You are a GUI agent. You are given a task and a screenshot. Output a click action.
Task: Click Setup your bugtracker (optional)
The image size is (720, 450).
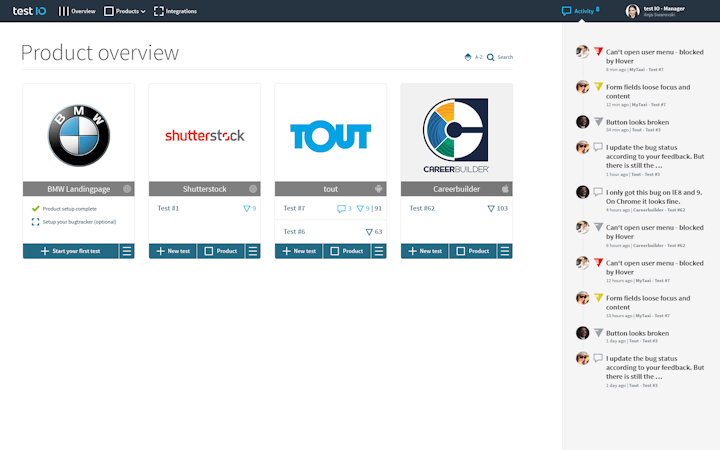click(74, 222)
